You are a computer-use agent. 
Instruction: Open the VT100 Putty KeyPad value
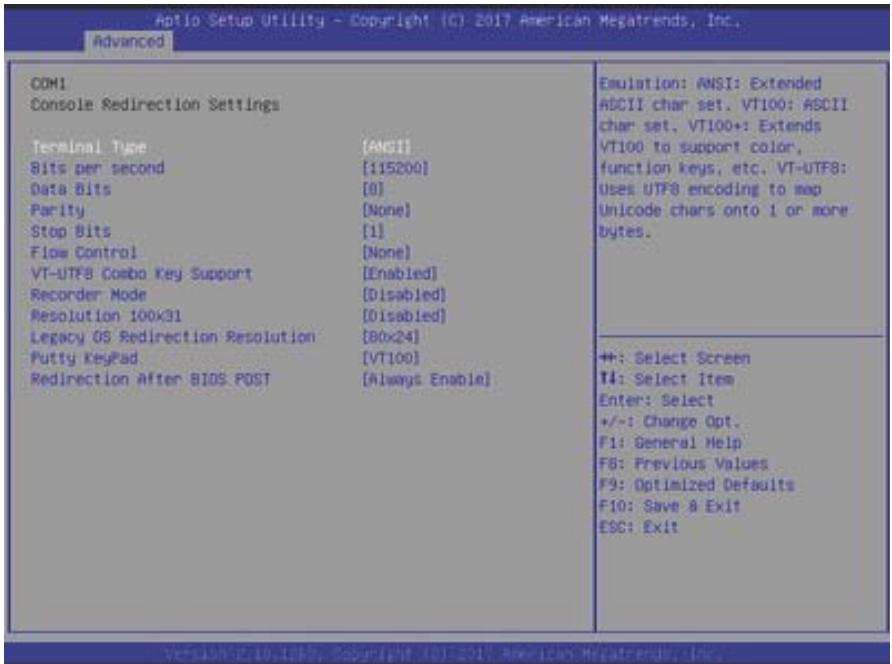pyautogui.click(x=391, y=358)
